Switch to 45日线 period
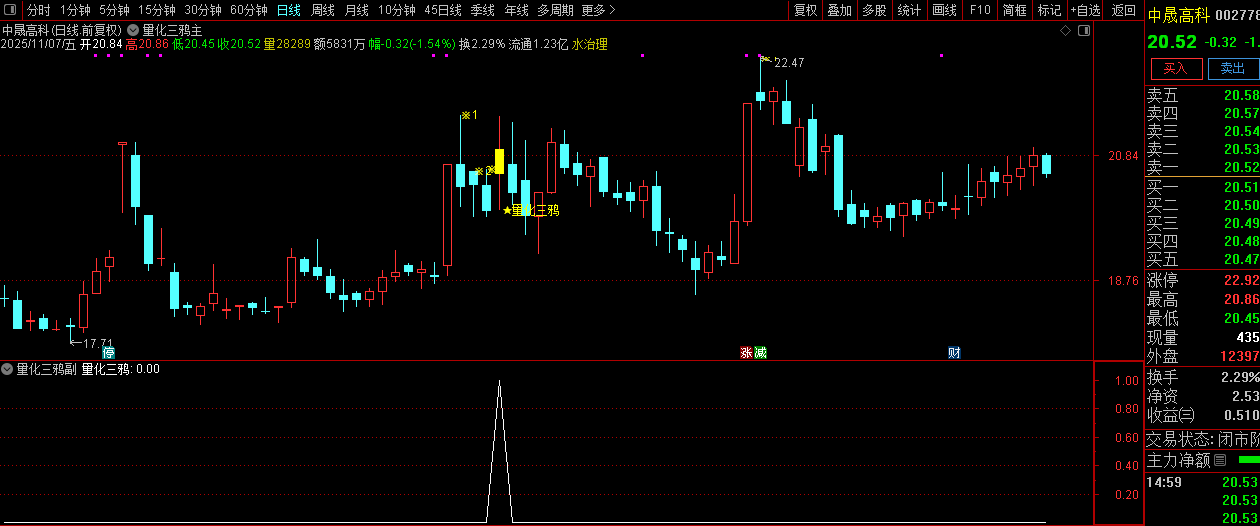The width and height of the screenshot is (1260, 526). click(x=443, y=10)
